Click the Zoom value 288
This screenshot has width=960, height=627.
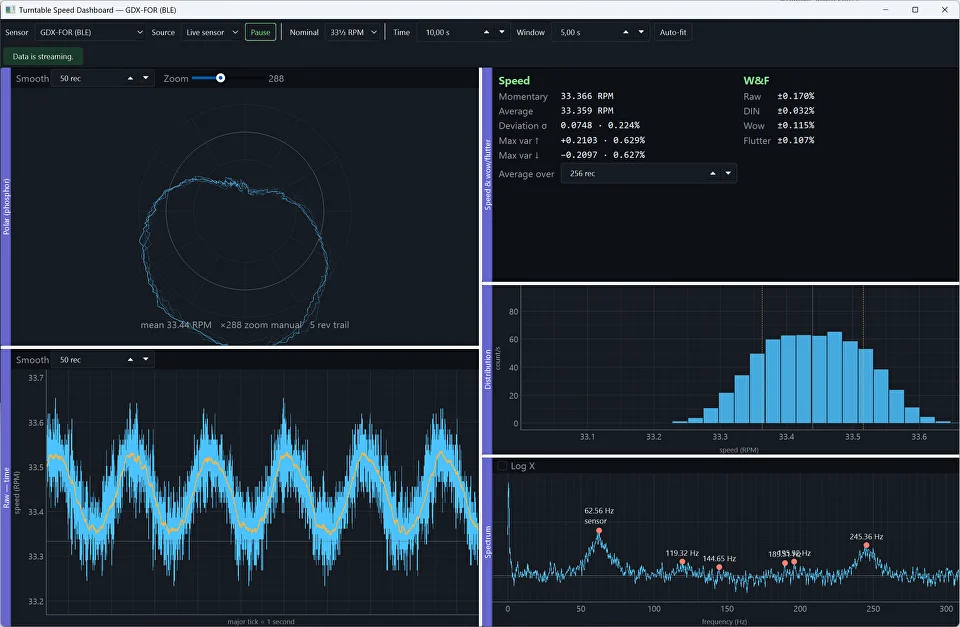[276, 78]
